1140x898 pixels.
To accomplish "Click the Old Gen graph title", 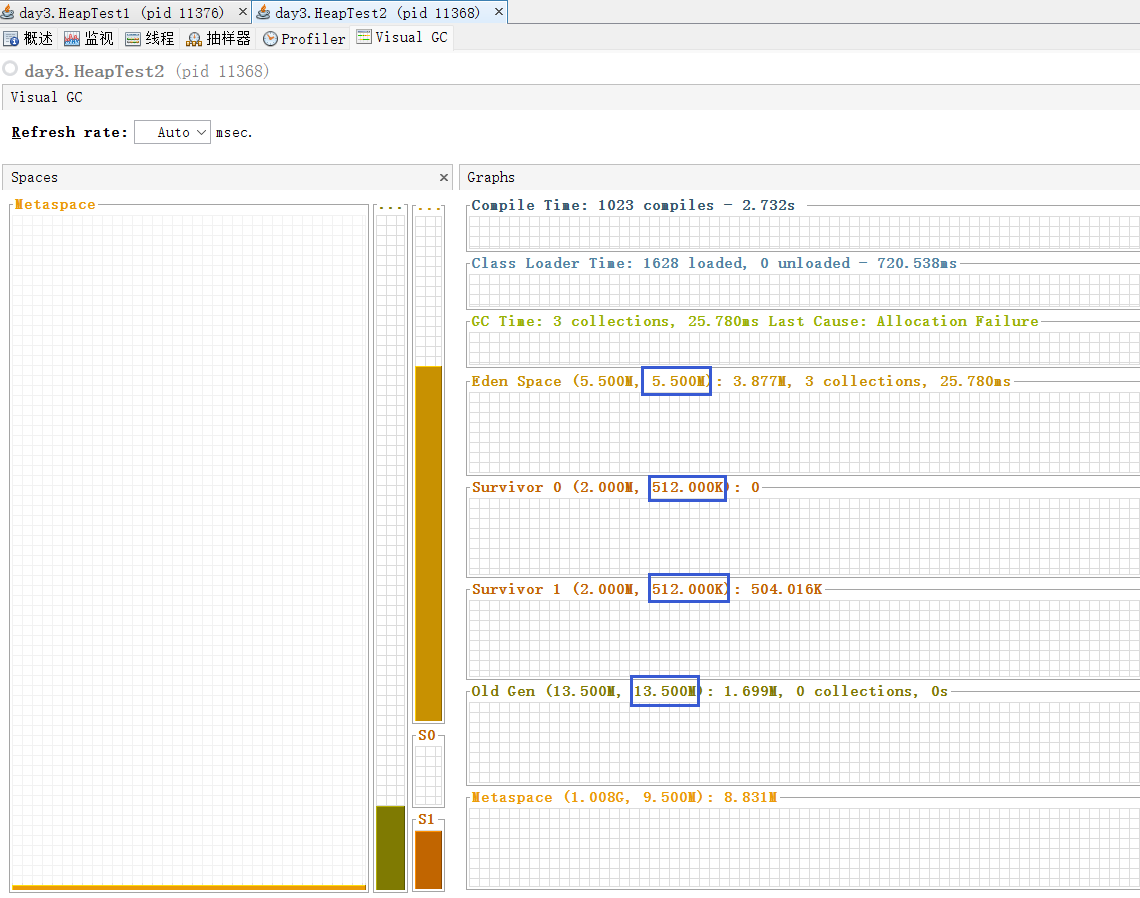I will pos(710,691).
